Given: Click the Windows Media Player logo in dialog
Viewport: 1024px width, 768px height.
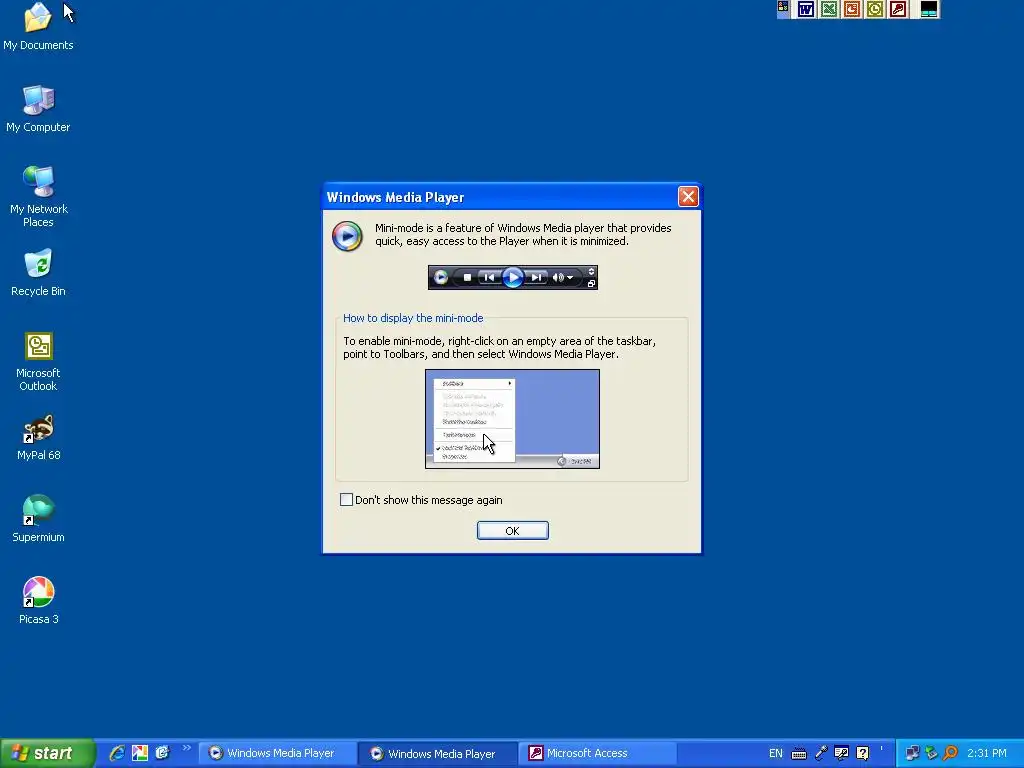Looking at the screenshot, I should click(347, 236).
